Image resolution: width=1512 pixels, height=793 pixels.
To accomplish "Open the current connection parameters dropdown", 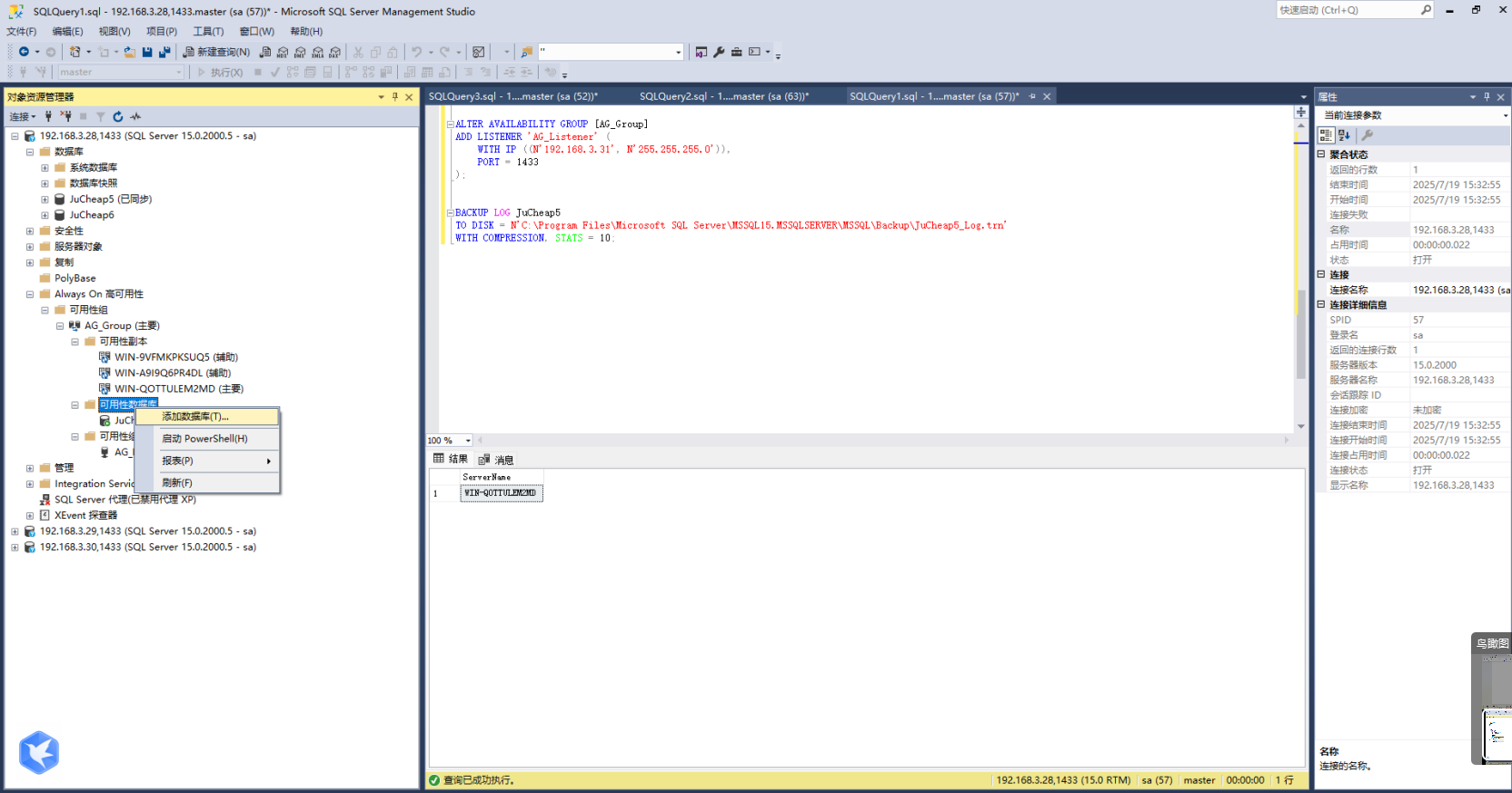I will (1505, 115).
